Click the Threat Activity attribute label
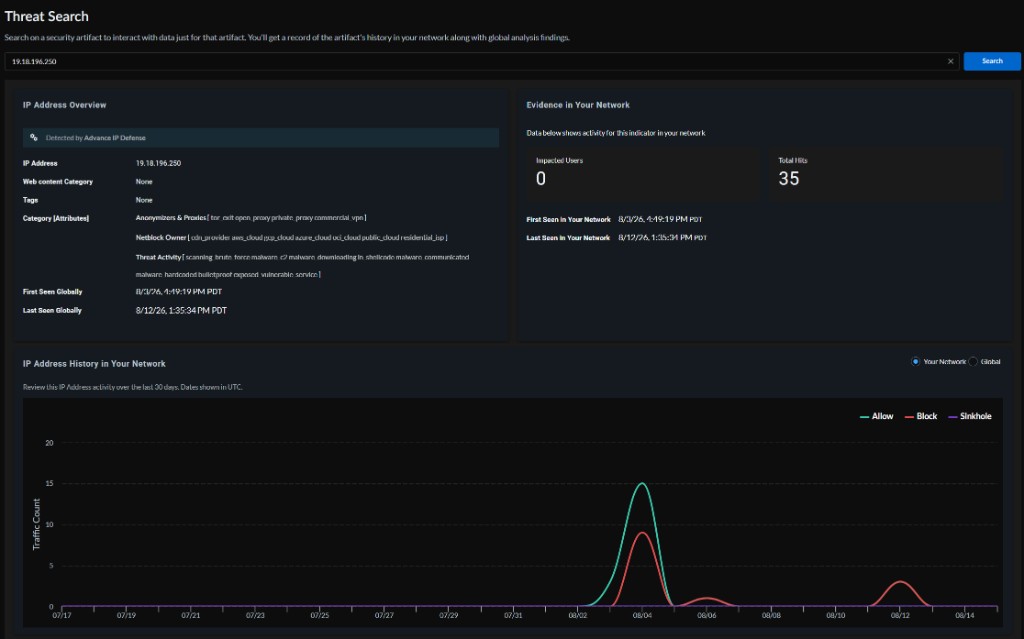Viewport: 1024px width, 639px height. tap(158, 257)
